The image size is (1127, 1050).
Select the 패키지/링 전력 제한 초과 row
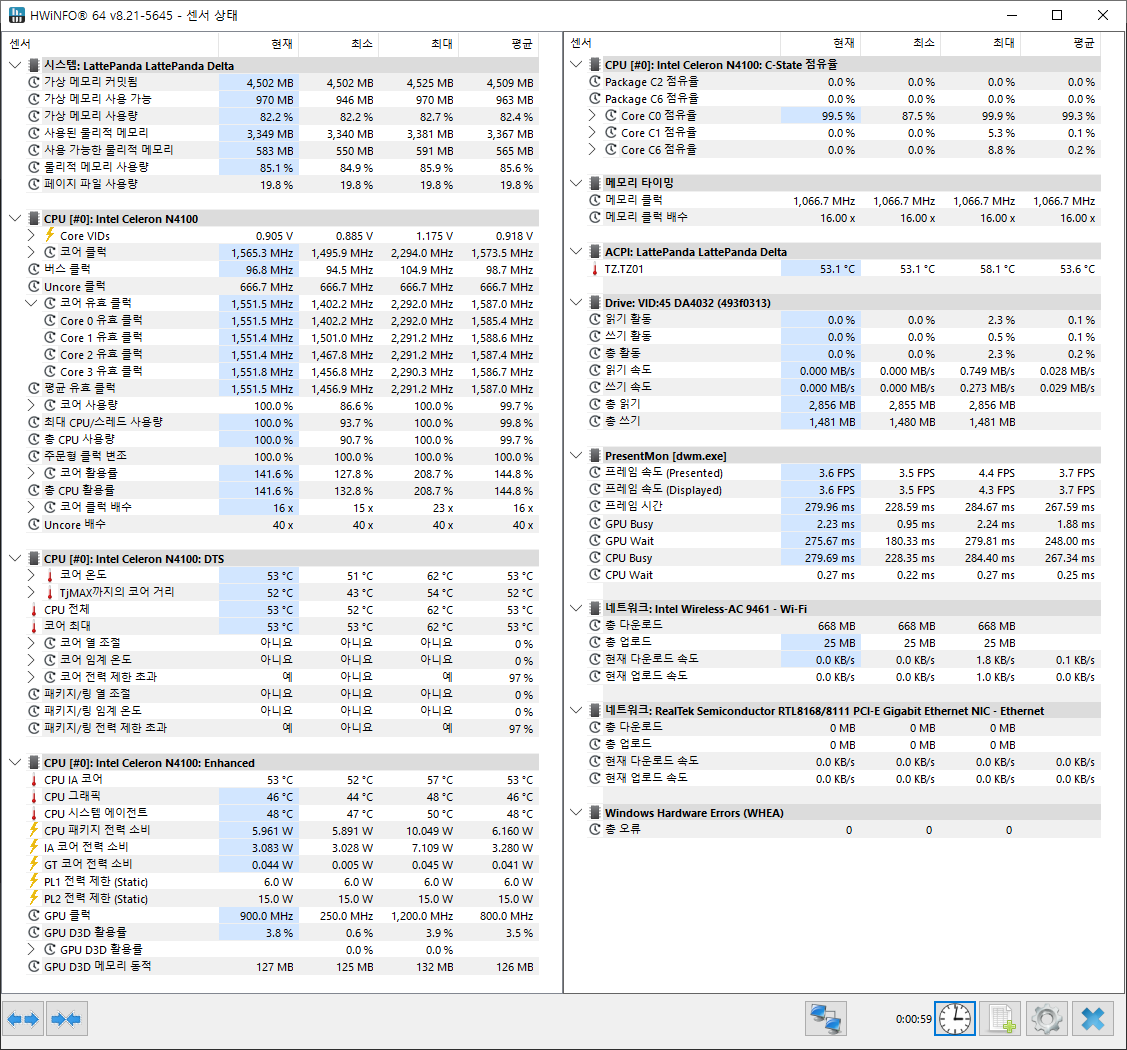[x=283, y=728]
